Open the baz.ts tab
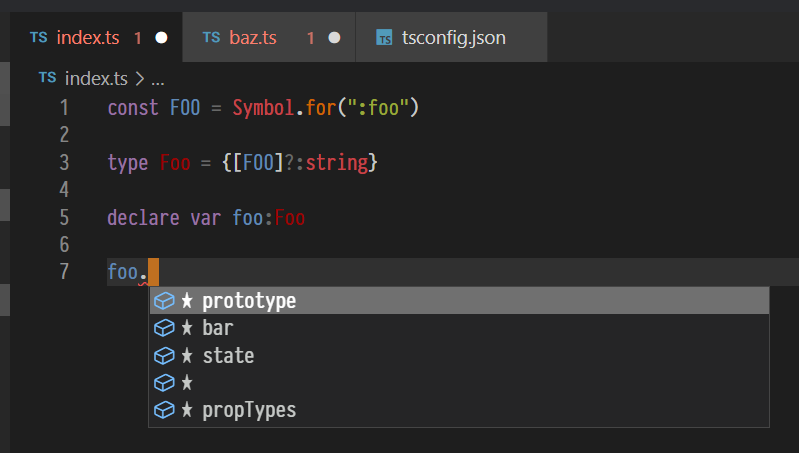Image resolution: width=799 pixels, height=453 pixels. pos(269,37)
